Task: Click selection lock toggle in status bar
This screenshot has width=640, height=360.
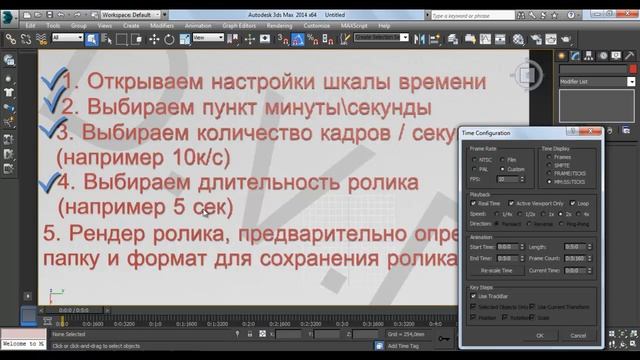Action: 250,334
